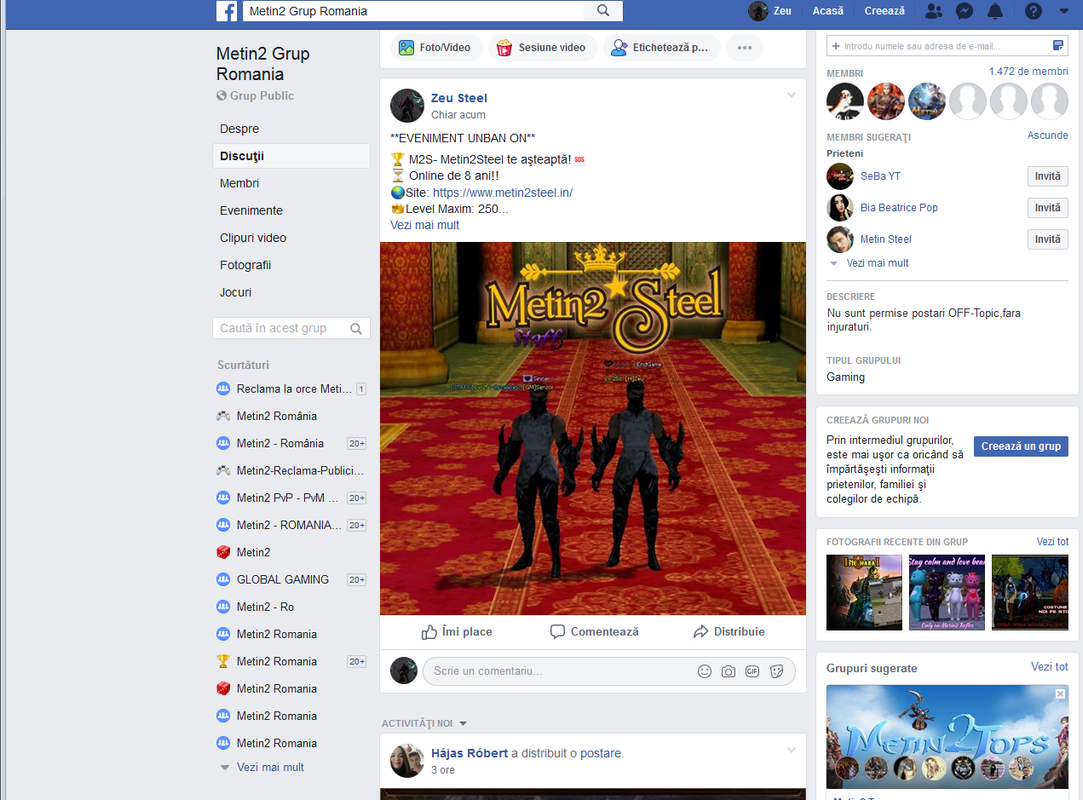Open Zeu profile from top bar
This screenshot has width=1083, height=800.
pyautogui.click(x=770, y=11)
